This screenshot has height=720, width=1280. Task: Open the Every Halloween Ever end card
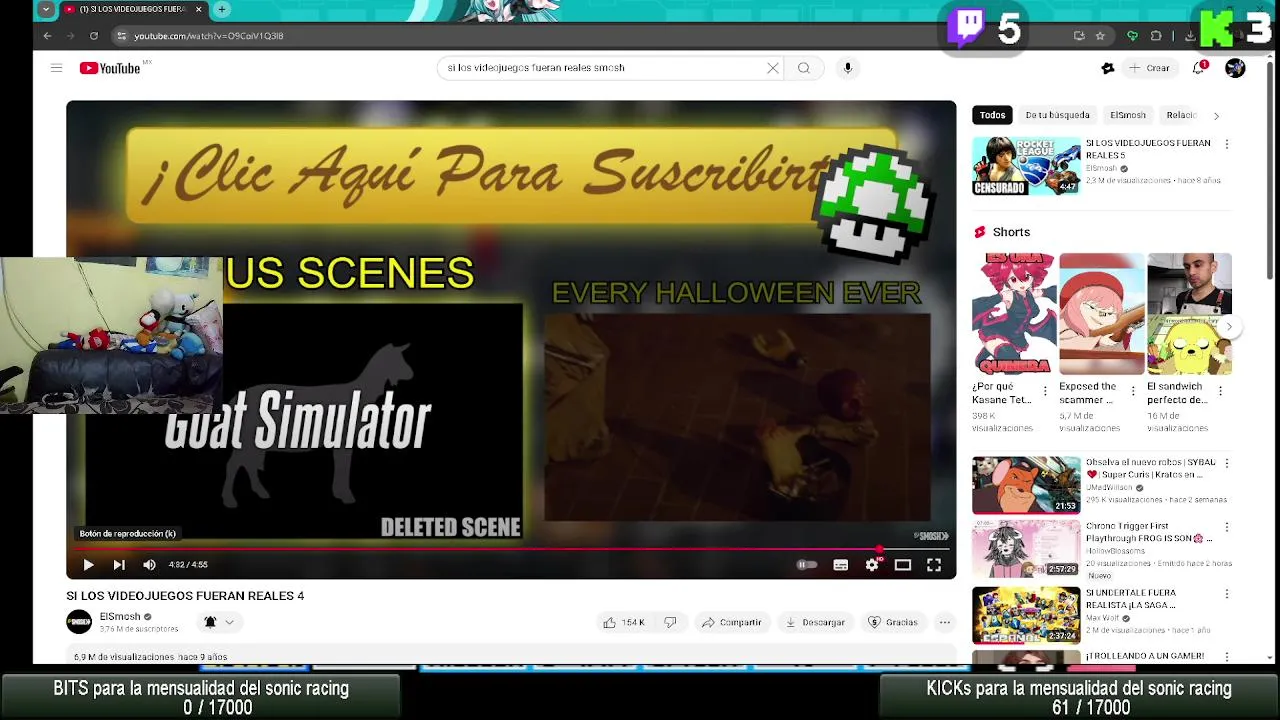click(x=737, y=417)
